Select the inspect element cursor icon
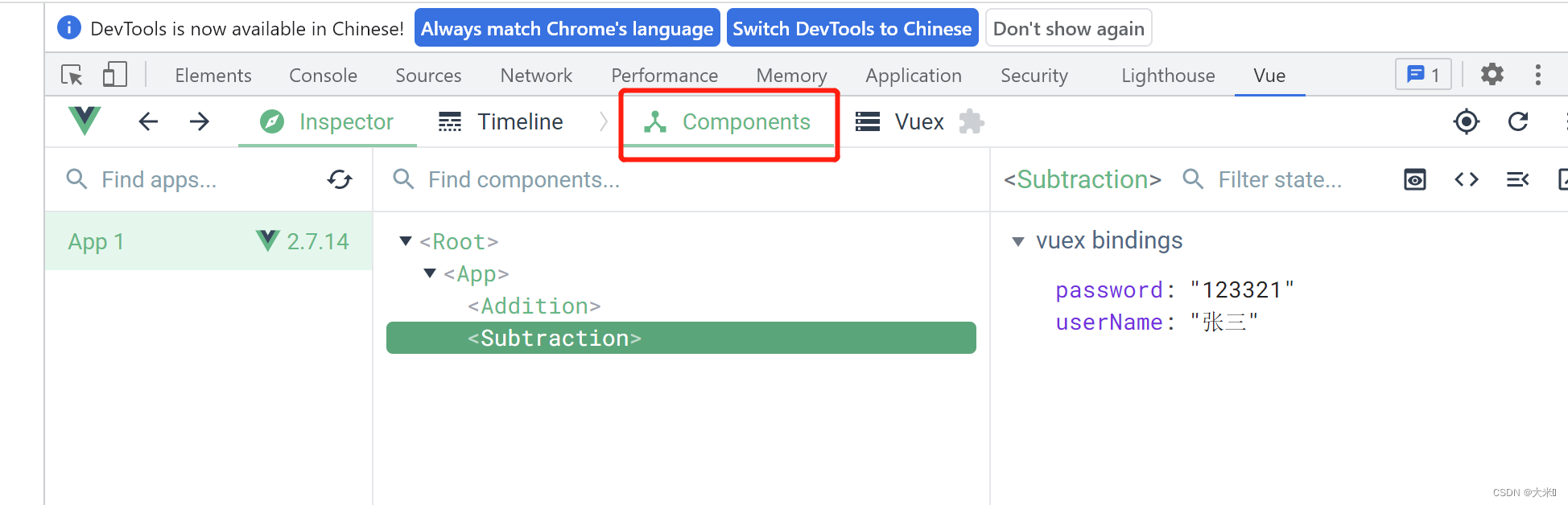 (x=72, y=75)
